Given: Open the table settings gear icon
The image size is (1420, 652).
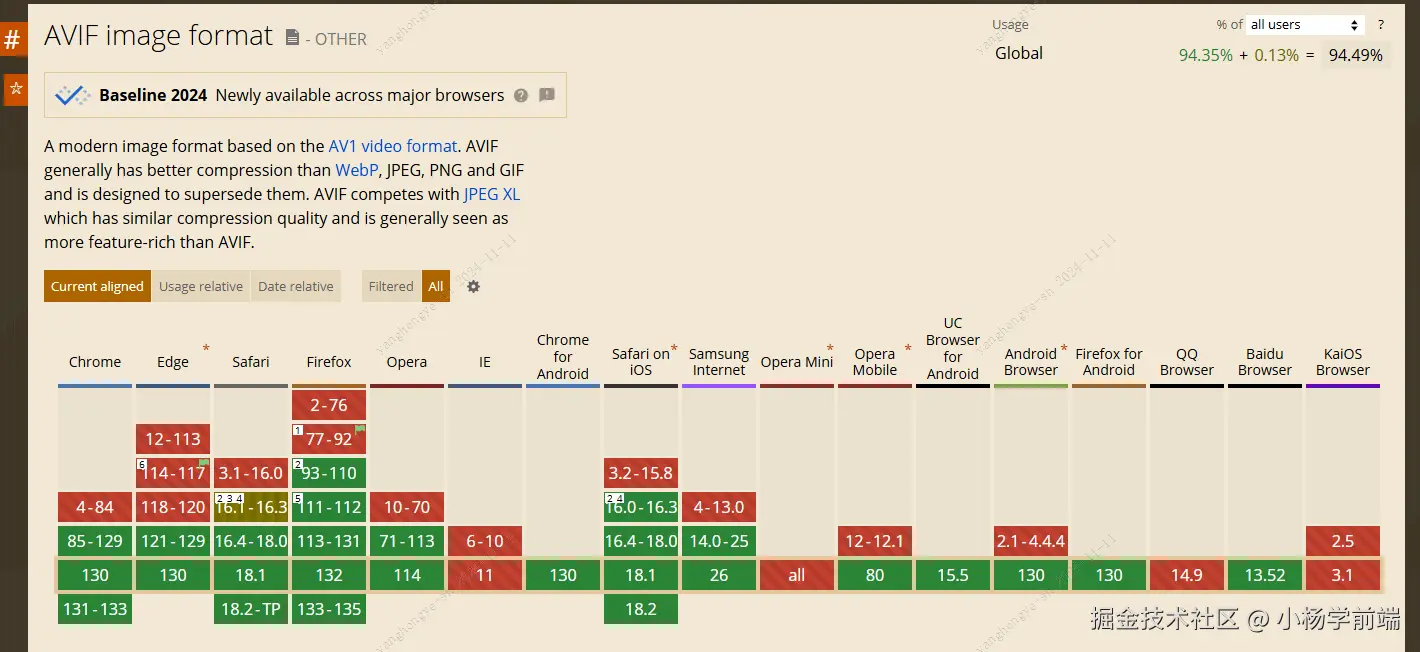Looking at the screenshot, I should click(x=474, y=286).
